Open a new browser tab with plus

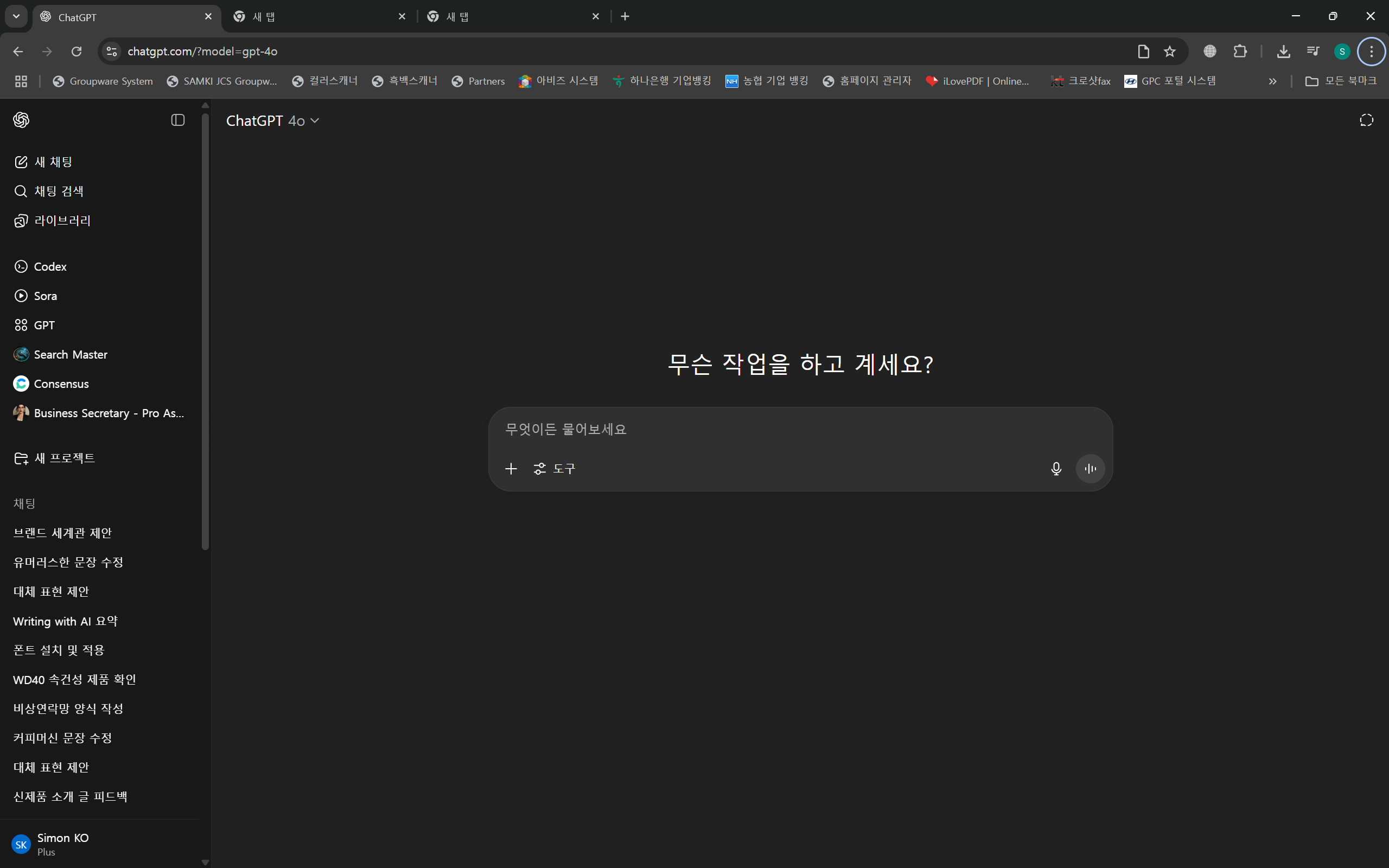(625, 17)
